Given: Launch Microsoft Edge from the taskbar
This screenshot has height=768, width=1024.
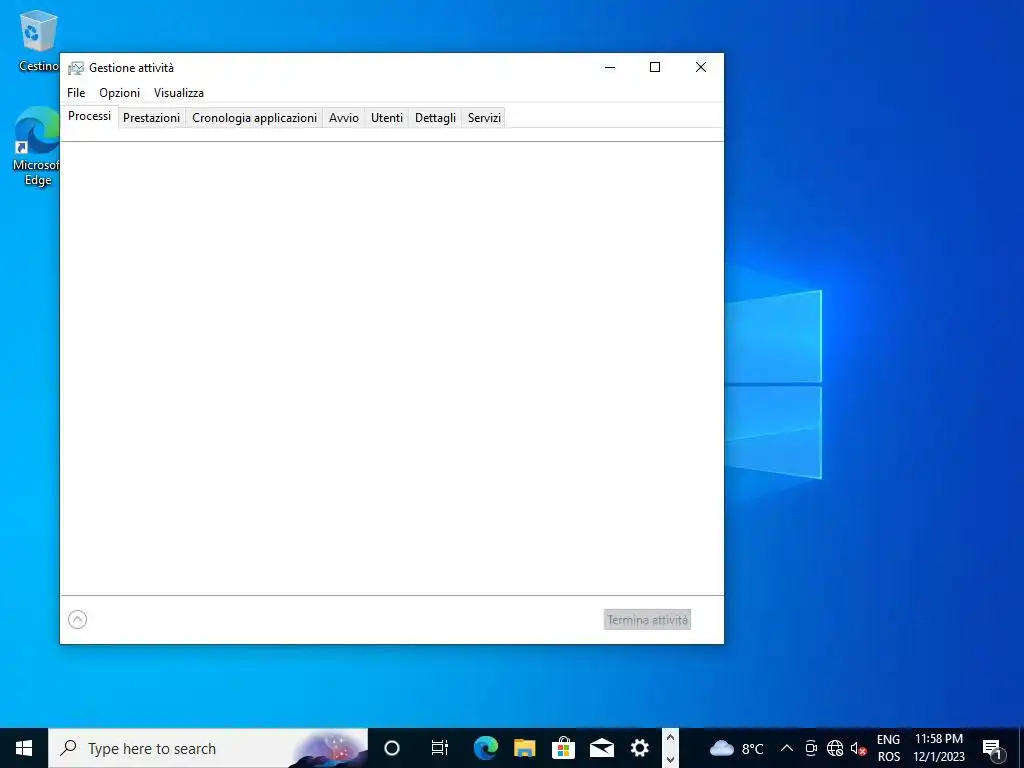Looking at the screenshot, I should point(485,748).
